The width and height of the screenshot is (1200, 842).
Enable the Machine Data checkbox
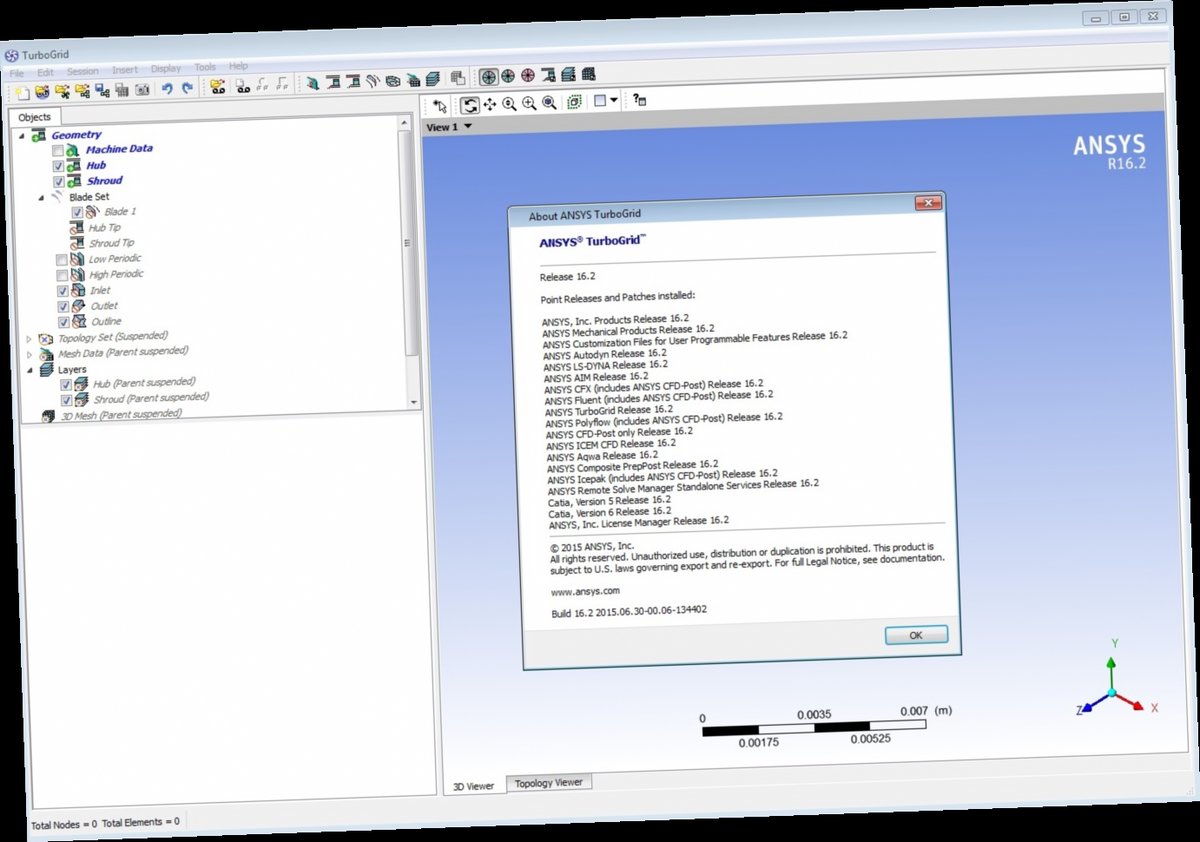[58, 150]
